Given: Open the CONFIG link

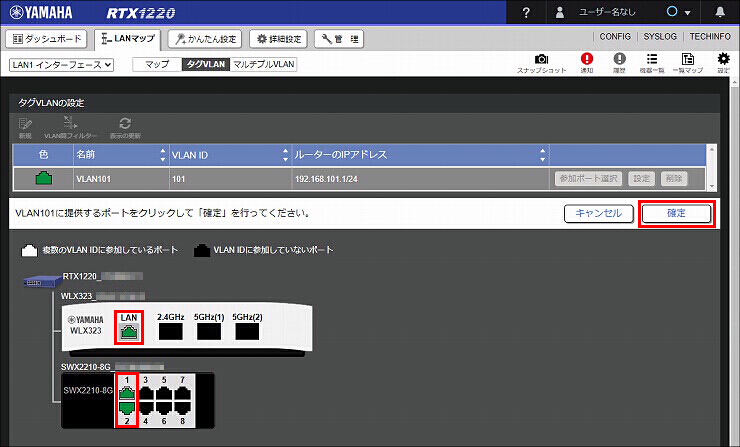Looking at the screenshot, I should point(615,36).
